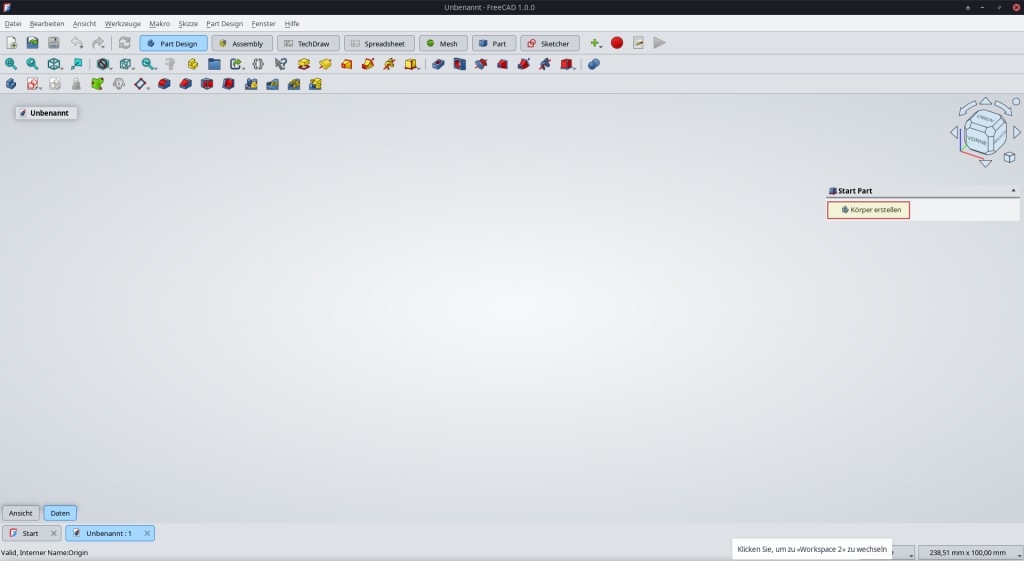
Task: Click the What's This help cursor icon
Action: 280,64
